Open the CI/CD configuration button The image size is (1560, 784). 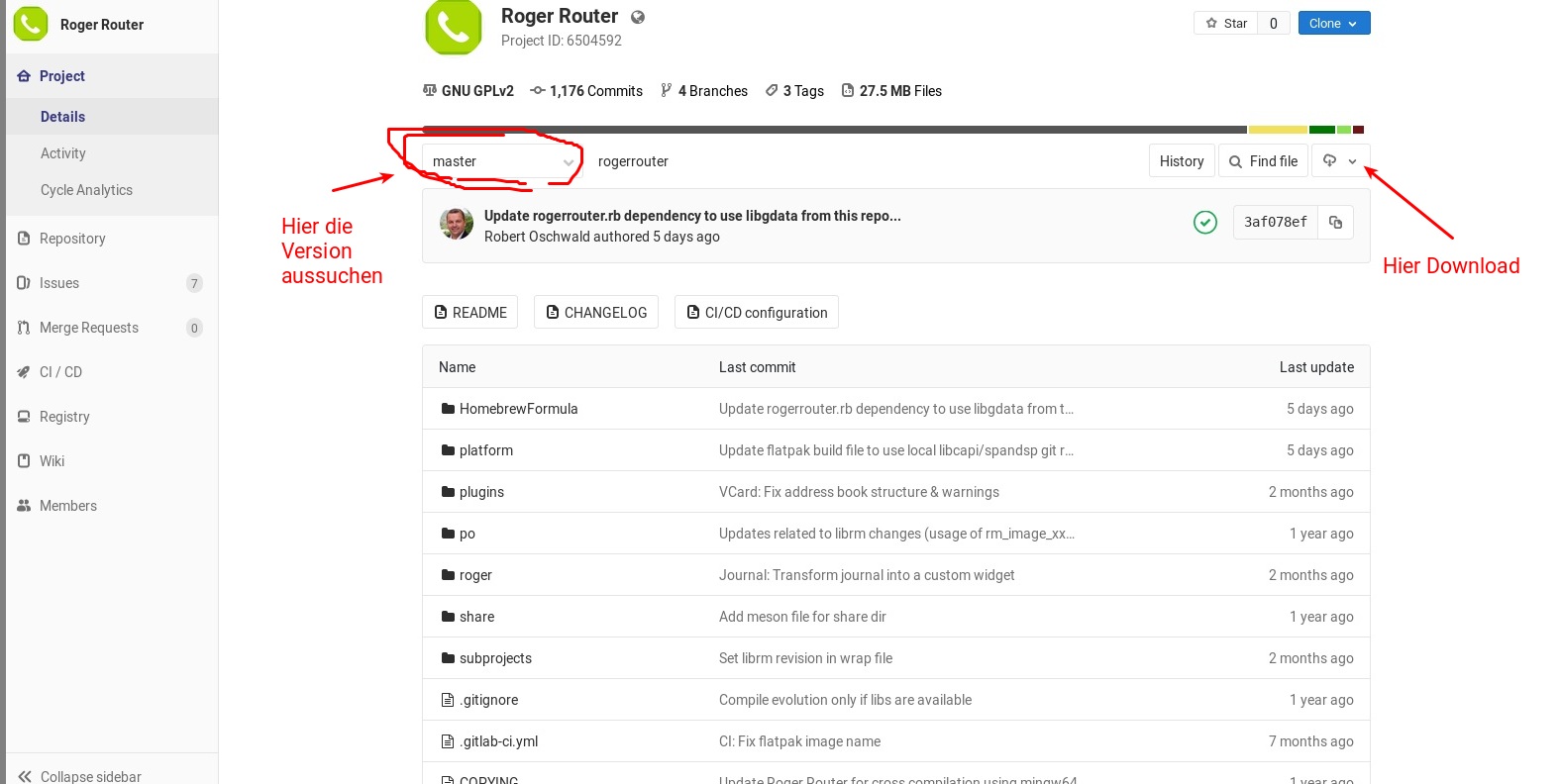(757, 312)
